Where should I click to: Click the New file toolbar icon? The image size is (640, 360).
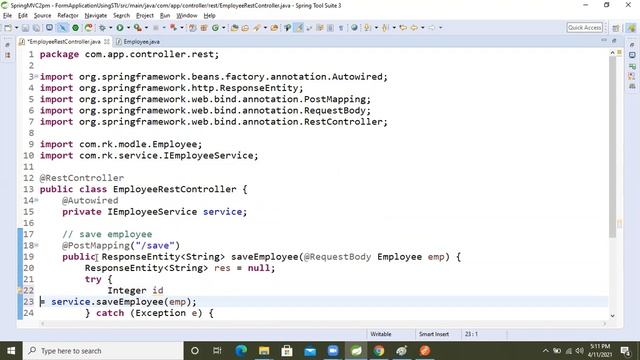[8, 28]
